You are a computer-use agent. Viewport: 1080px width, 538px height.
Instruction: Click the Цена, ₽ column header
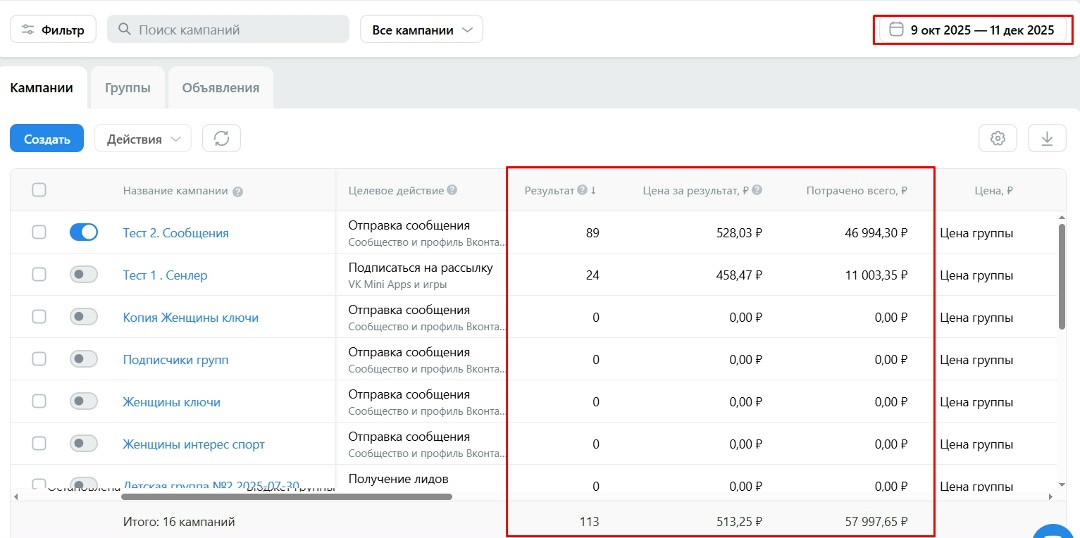pos(992,191)
